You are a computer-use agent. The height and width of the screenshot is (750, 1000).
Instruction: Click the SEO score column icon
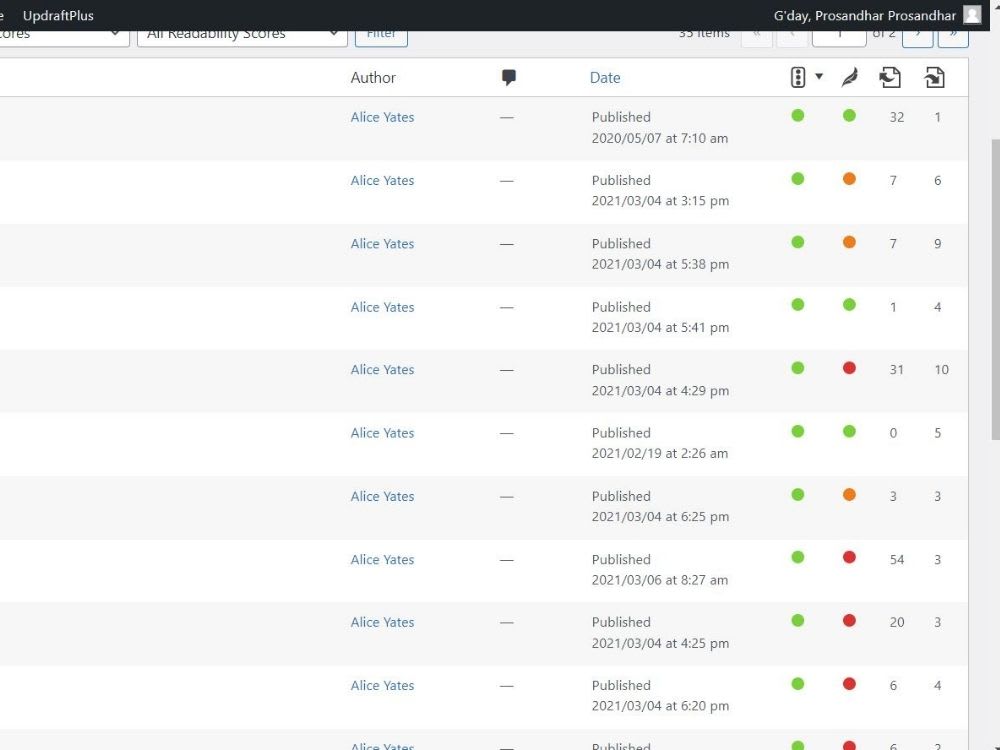798,77
